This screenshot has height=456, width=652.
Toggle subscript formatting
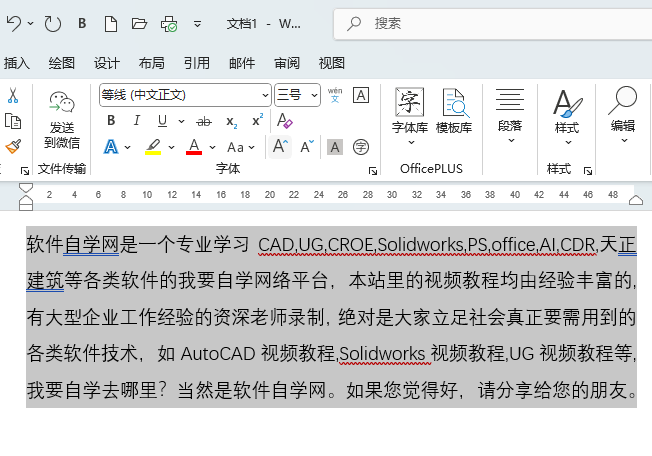click(x=232, y=121)
